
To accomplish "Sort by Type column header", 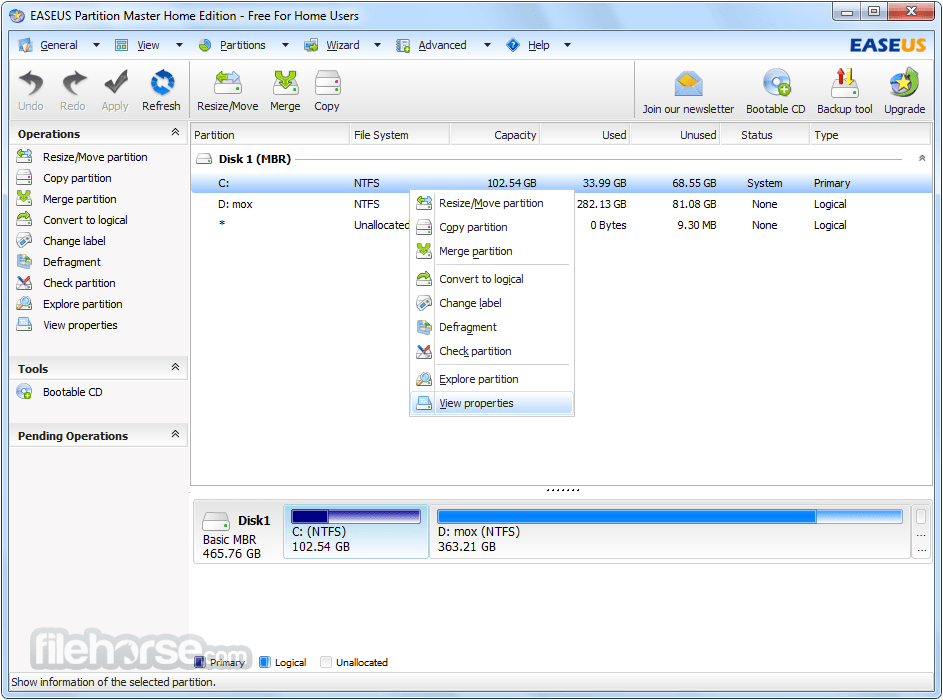I will pyautogui.click(x=870, y=135).
